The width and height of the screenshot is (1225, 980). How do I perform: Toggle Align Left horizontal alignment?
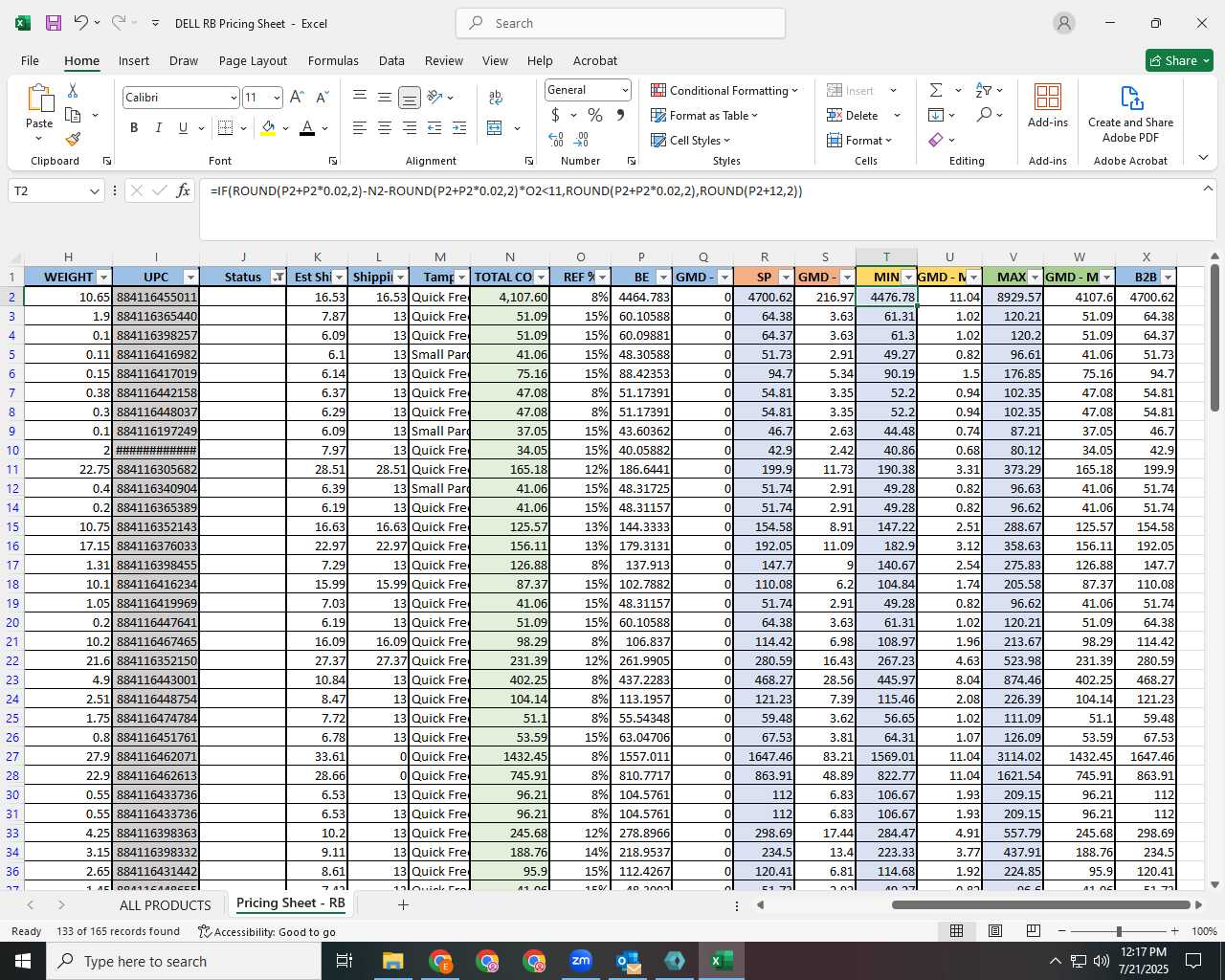pos(360,128)
